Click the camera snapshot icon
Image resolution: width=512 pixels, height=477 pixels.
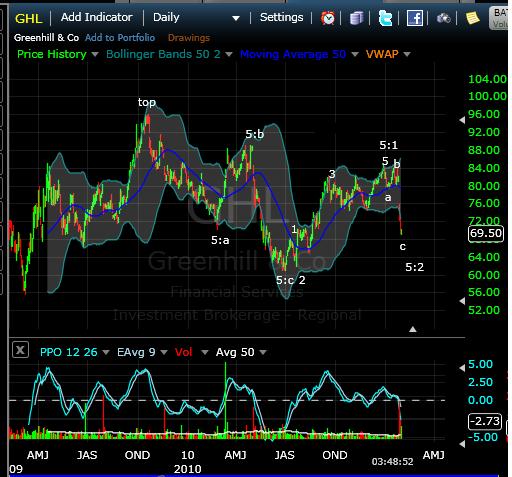pyautogui.click(x=444, y=18)
